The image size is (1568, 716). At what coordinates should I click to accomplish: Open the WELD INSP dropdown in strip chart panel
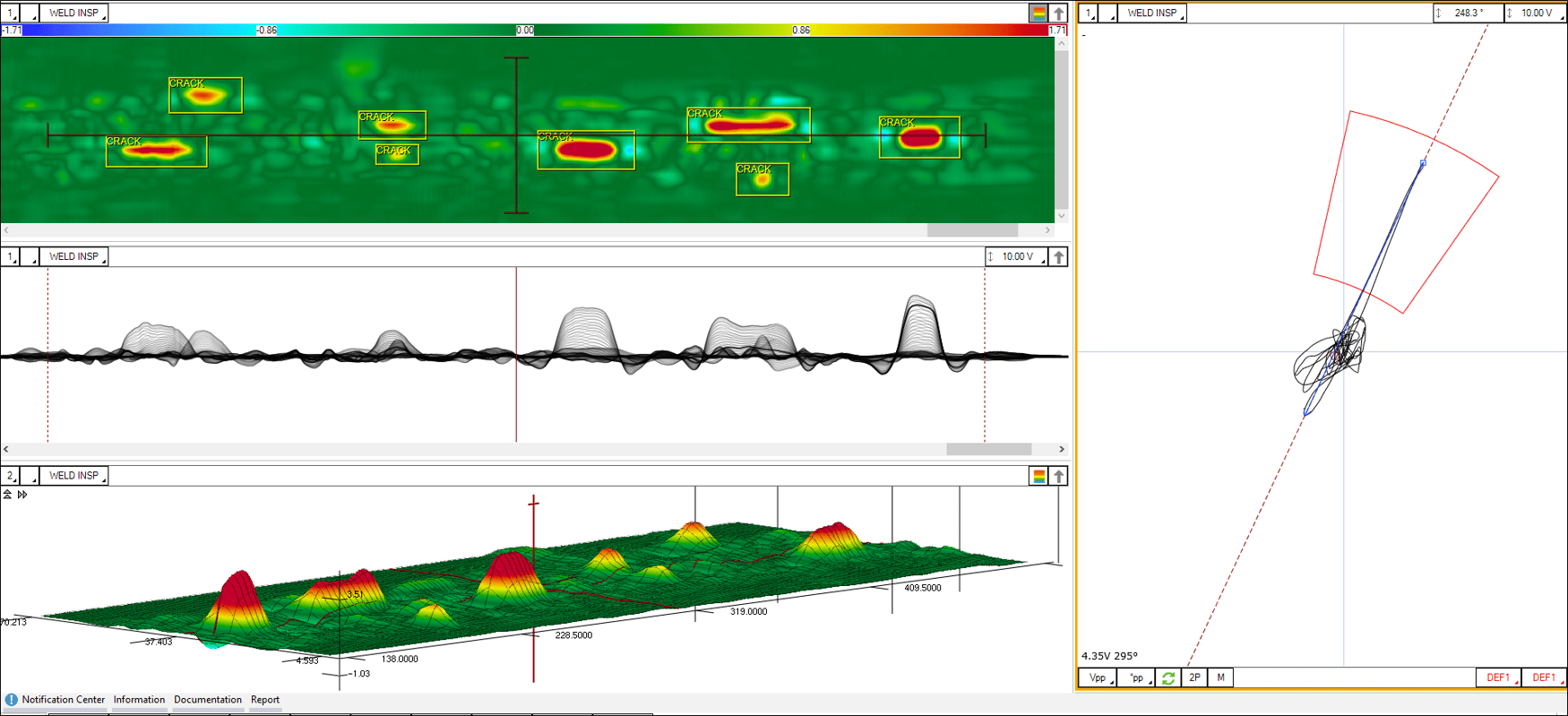[x=74, y=257]
